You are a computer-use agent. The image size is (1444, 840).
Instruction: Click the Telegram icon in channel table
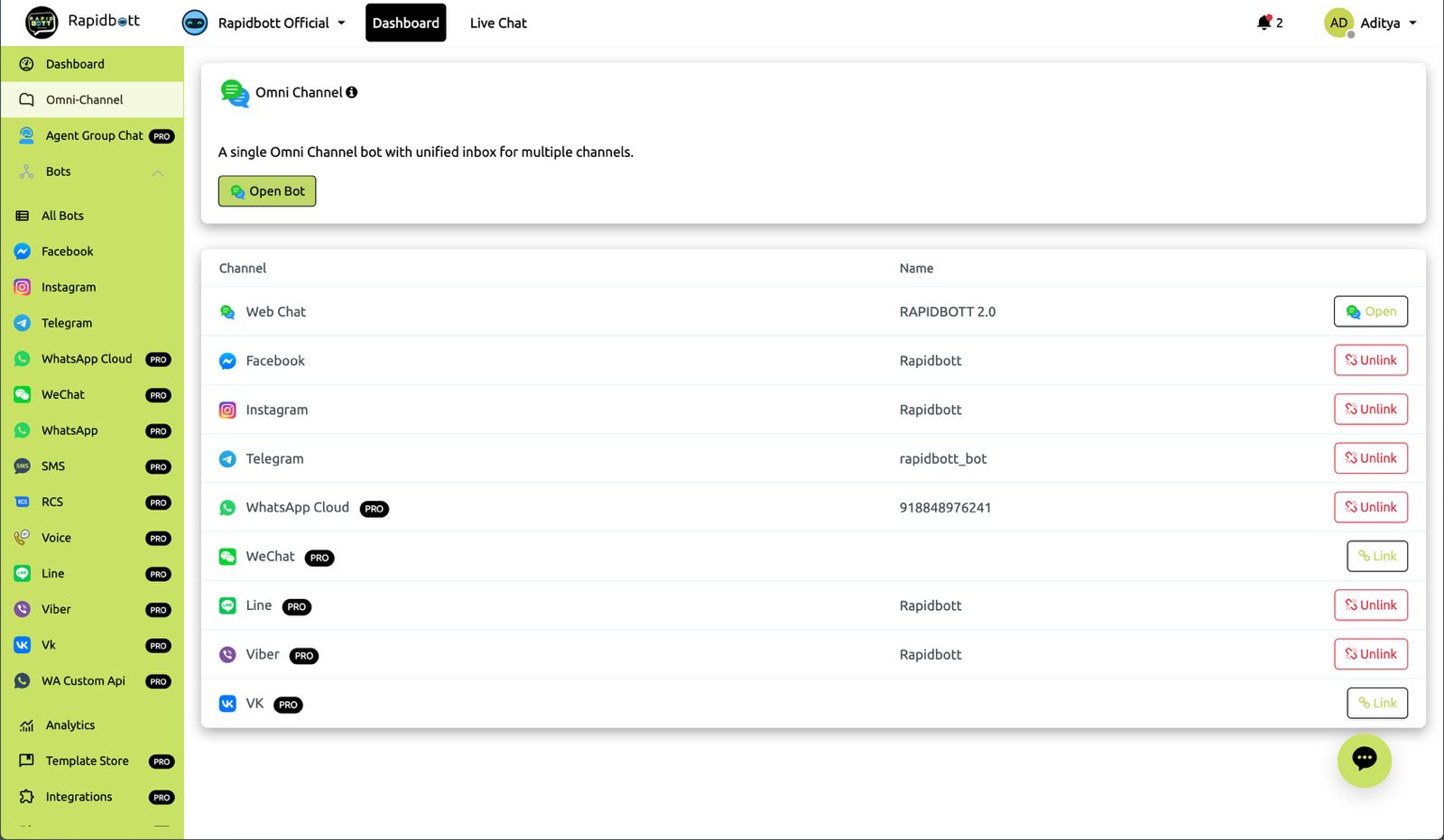tap(227, 458)
